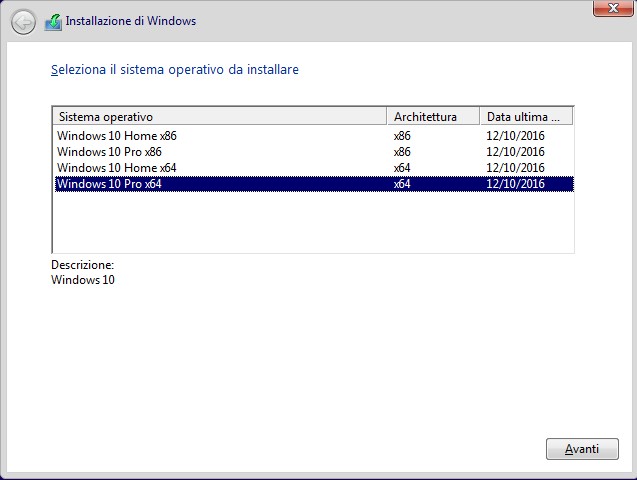637x480 pixels.
Task: Click x86 architecture cell of Home x86 row
Action: click(402, 136)
